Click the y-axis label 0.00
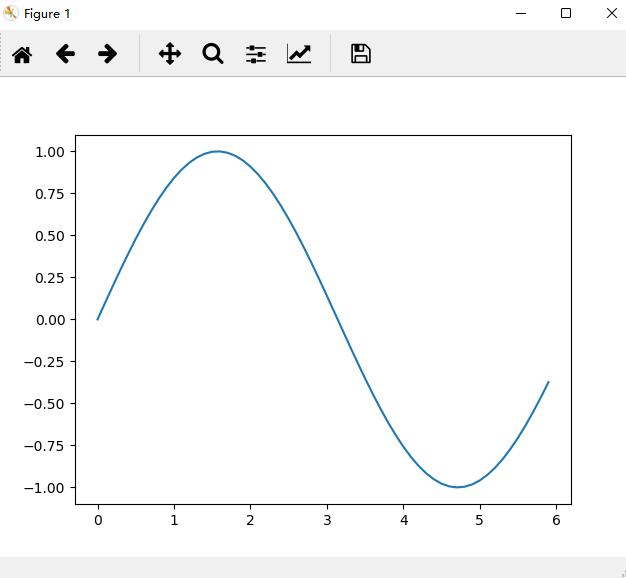 pos(50,320)
